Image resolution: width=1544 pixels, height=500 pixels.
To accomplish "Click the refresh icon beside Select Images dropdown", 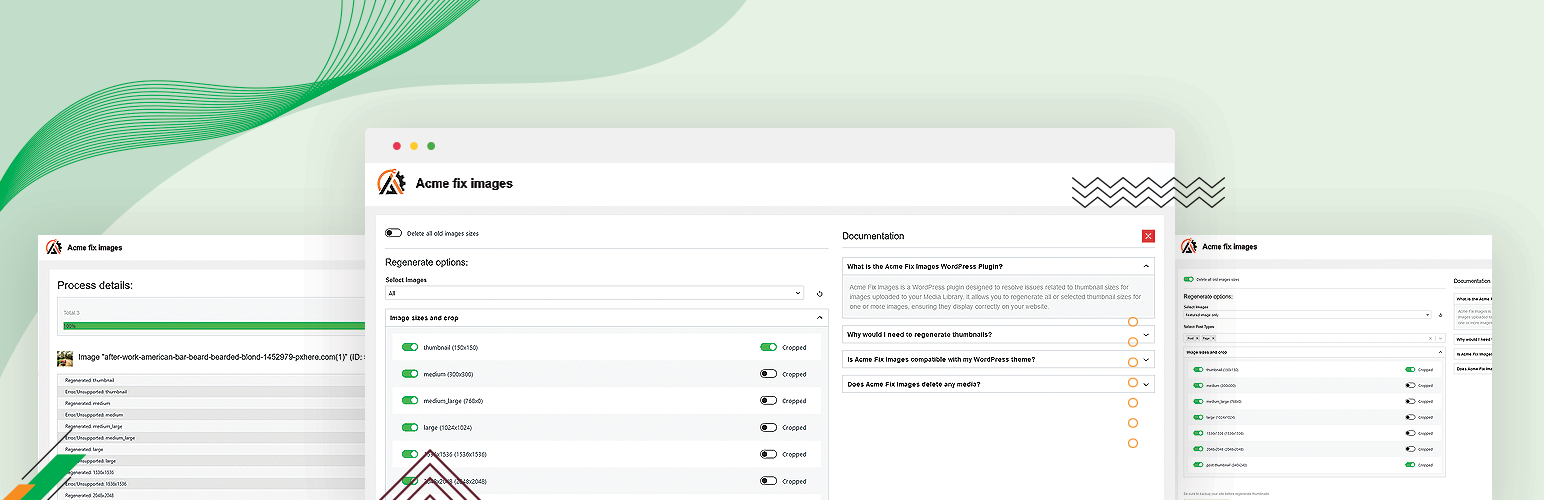I will click(819, 294).
